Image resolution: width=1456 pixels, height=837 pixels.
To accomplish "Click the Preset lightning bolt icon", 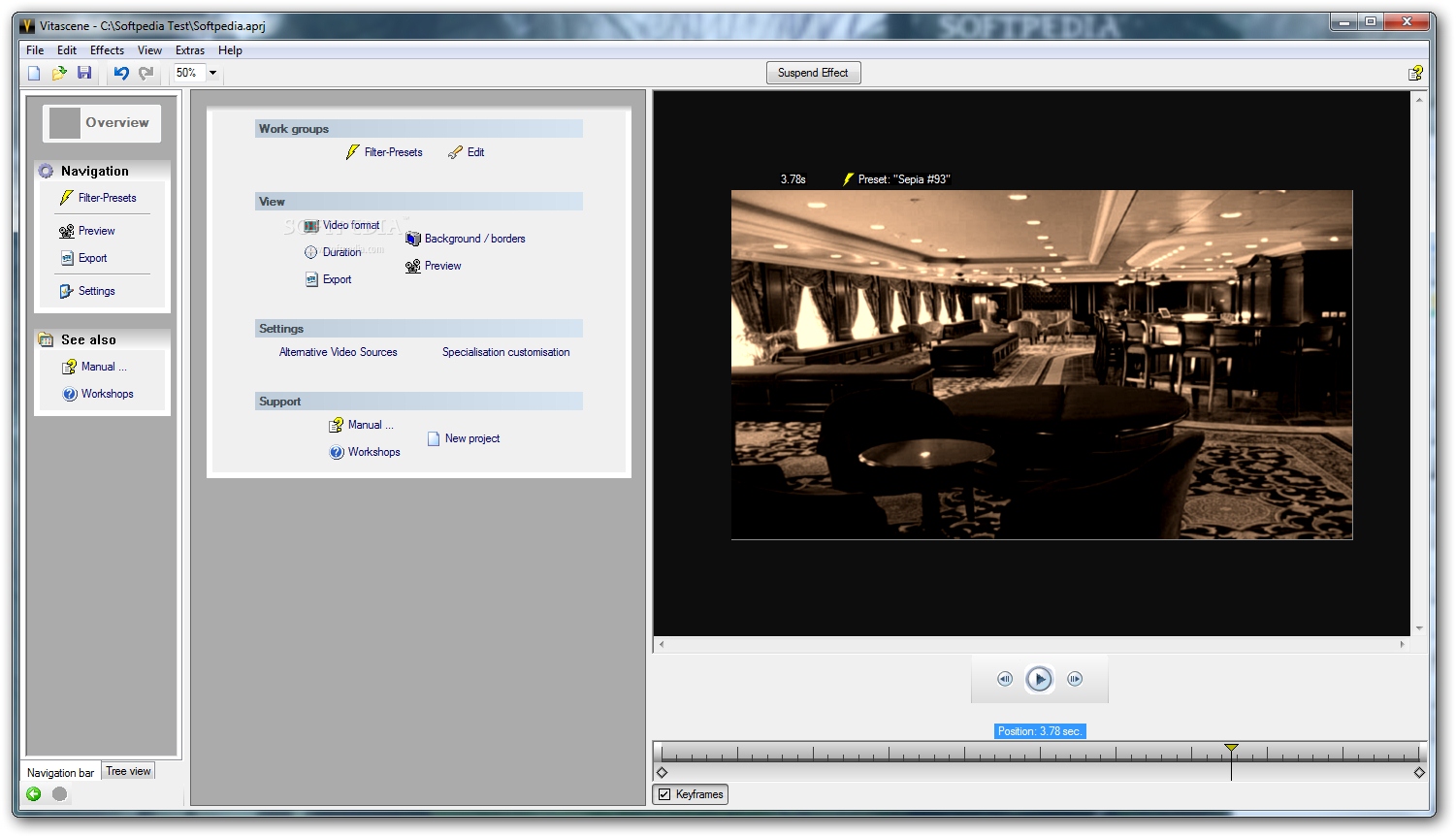I will point(848,179).
